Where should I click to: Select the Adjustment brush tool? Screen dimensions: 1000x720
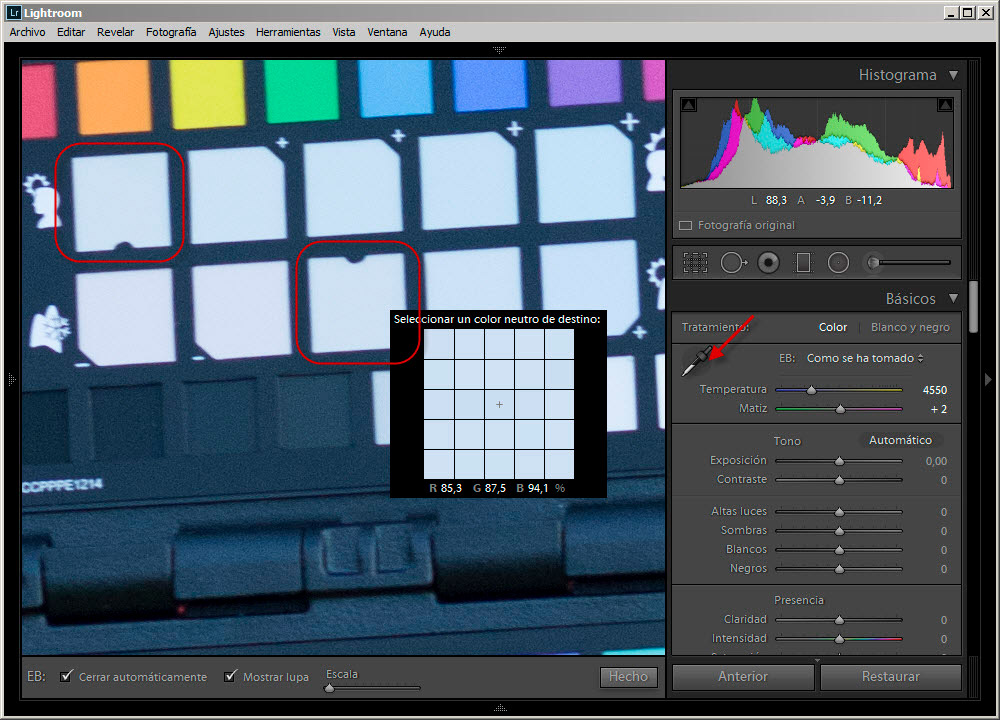coord(872,262)
